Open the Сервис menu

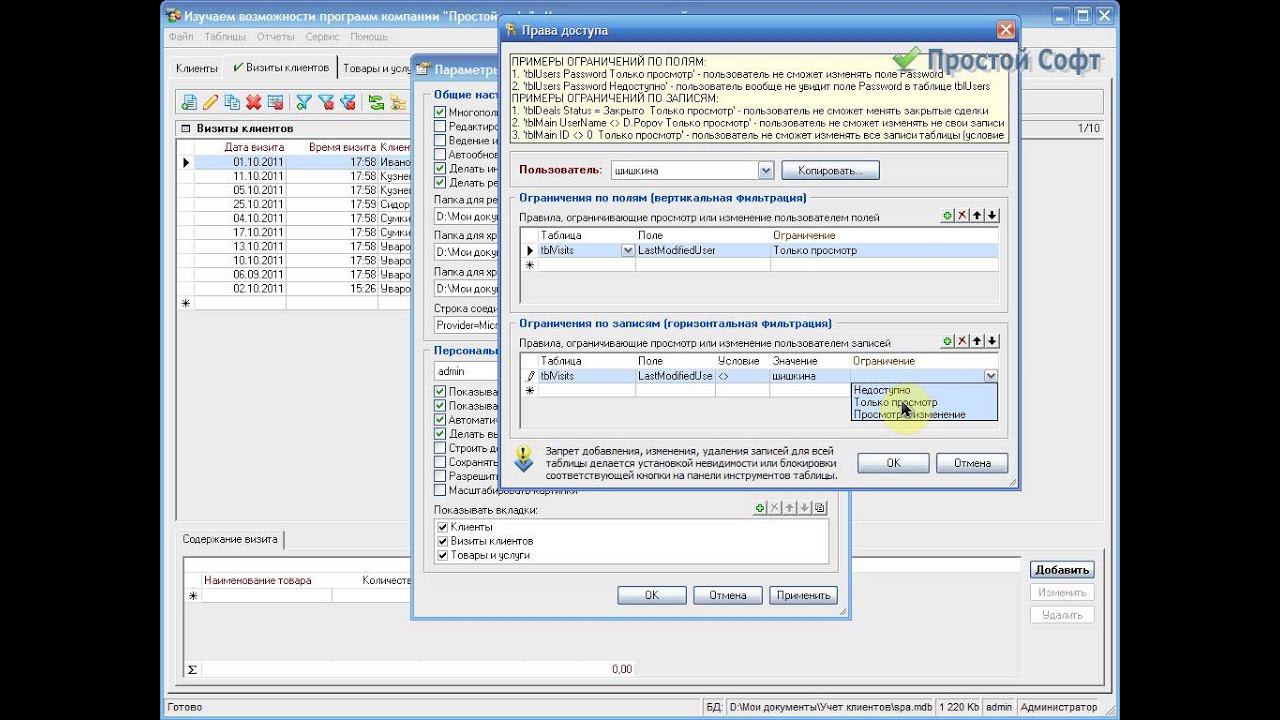(322, 37)
